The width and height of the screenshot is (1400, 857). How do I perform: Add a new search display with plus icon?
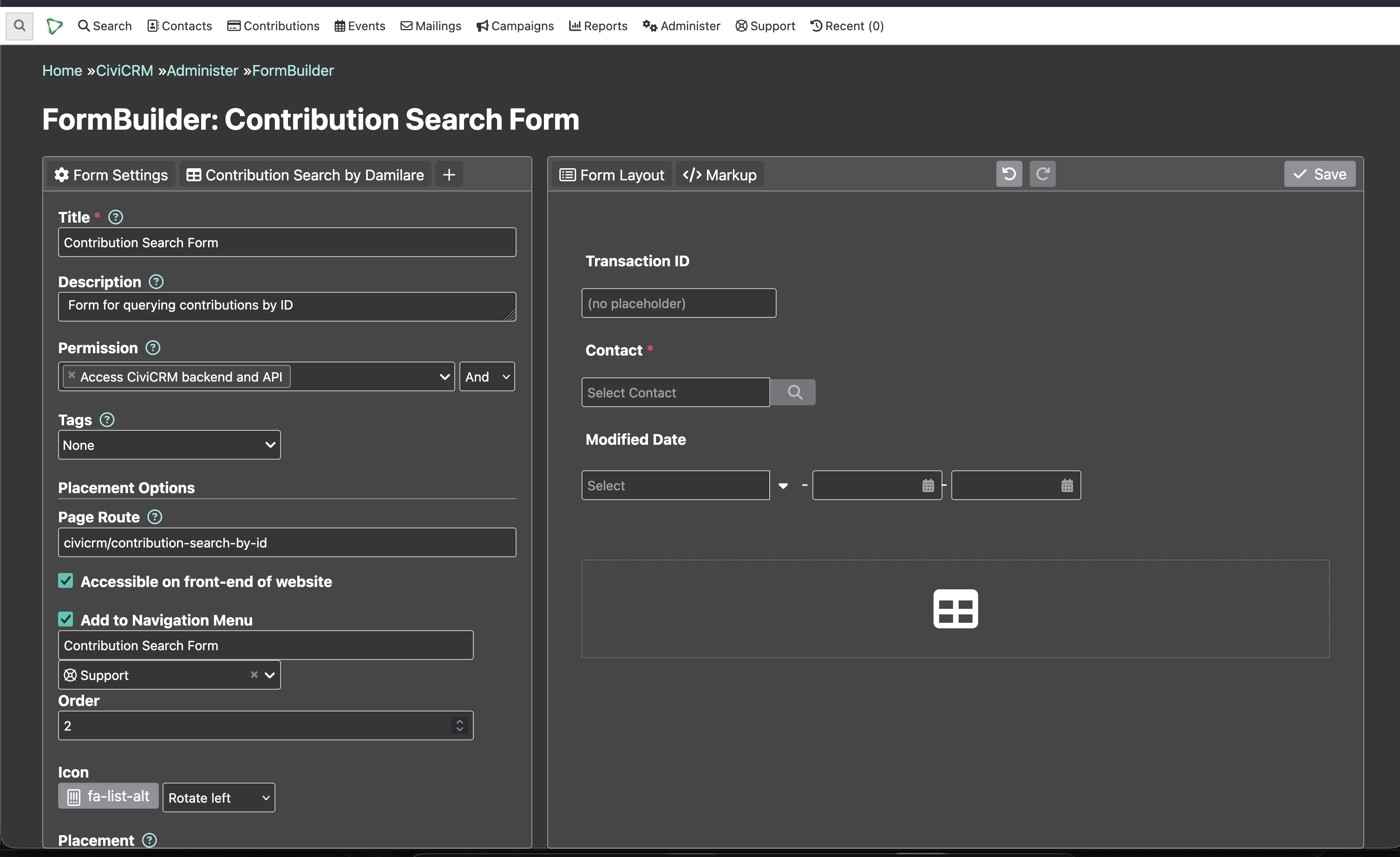click(449, 174)
